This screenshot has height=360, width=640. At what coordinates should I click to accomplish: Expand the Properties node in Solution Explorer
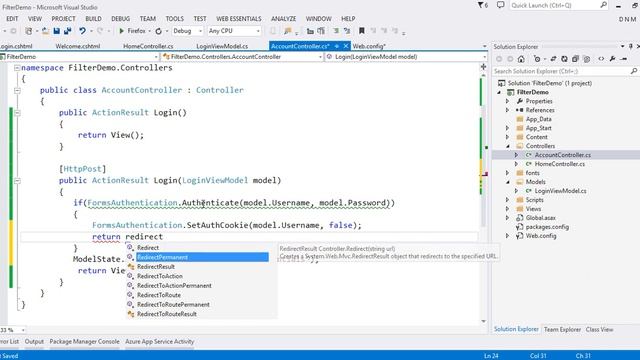[507, 101]
